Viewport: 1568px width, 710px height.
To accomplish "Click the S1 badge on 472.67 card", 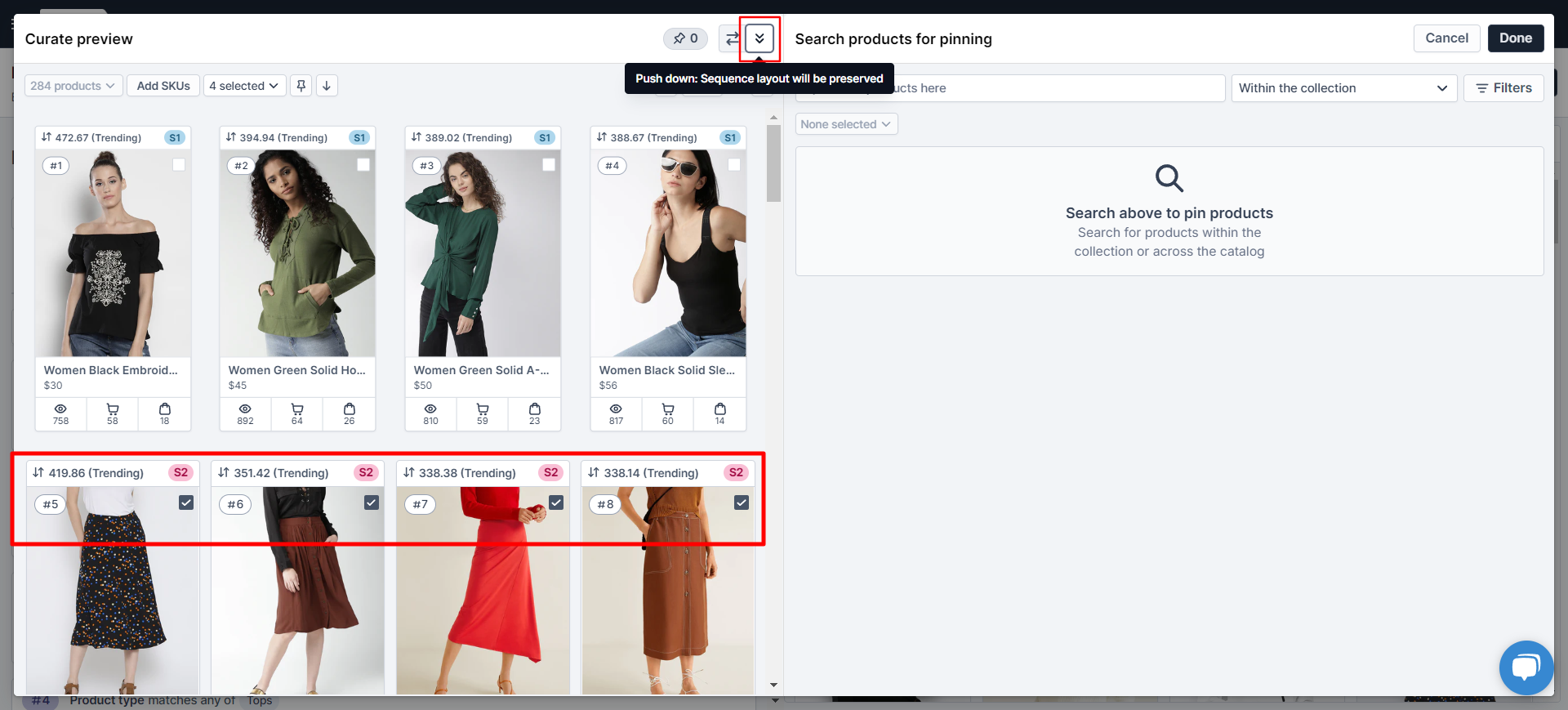I will (175, 137).
